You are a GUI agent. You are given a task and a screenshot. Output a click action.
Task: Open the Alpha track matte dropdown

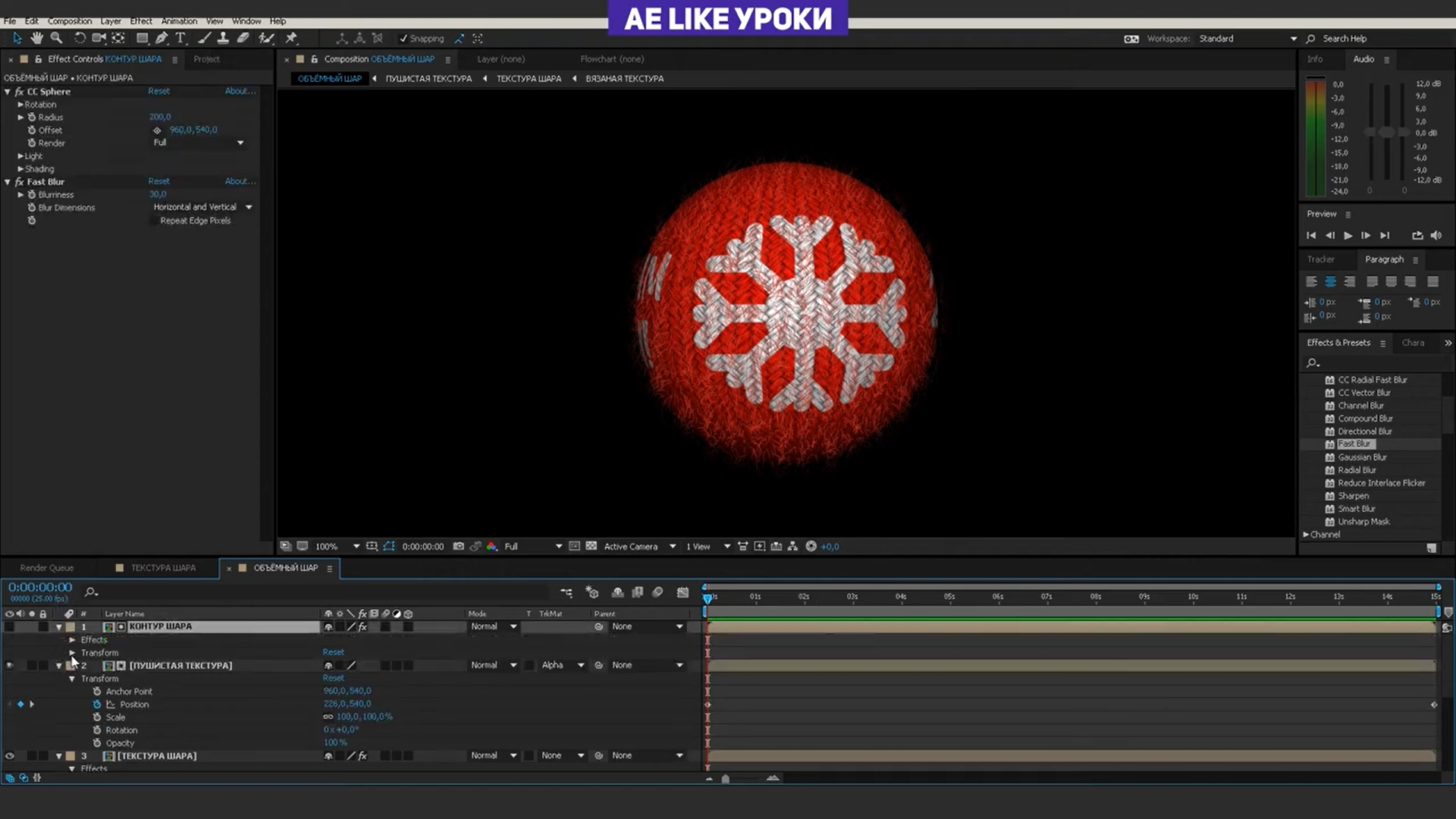pos(563,665)
